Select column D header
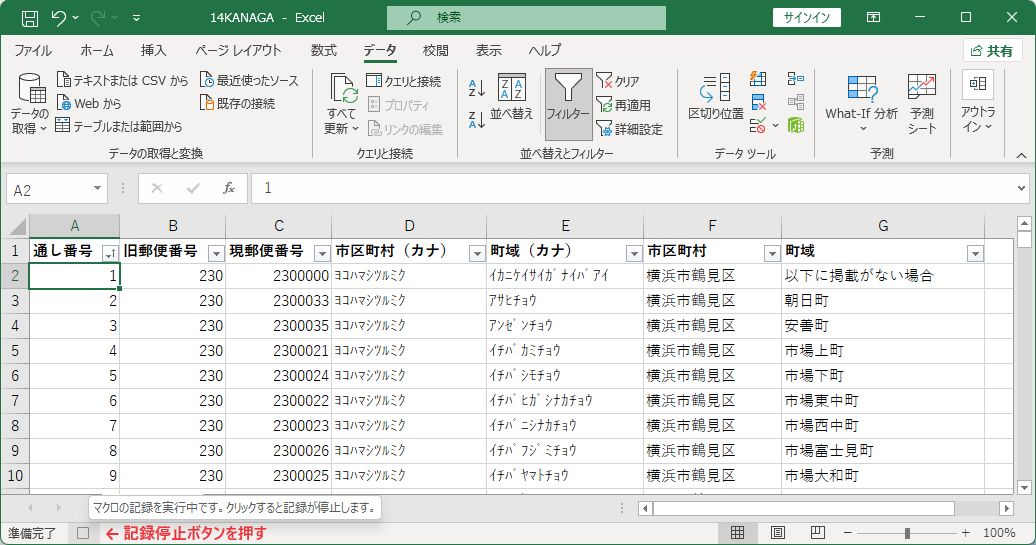1036x545 pixels. (x=409, y=226)
